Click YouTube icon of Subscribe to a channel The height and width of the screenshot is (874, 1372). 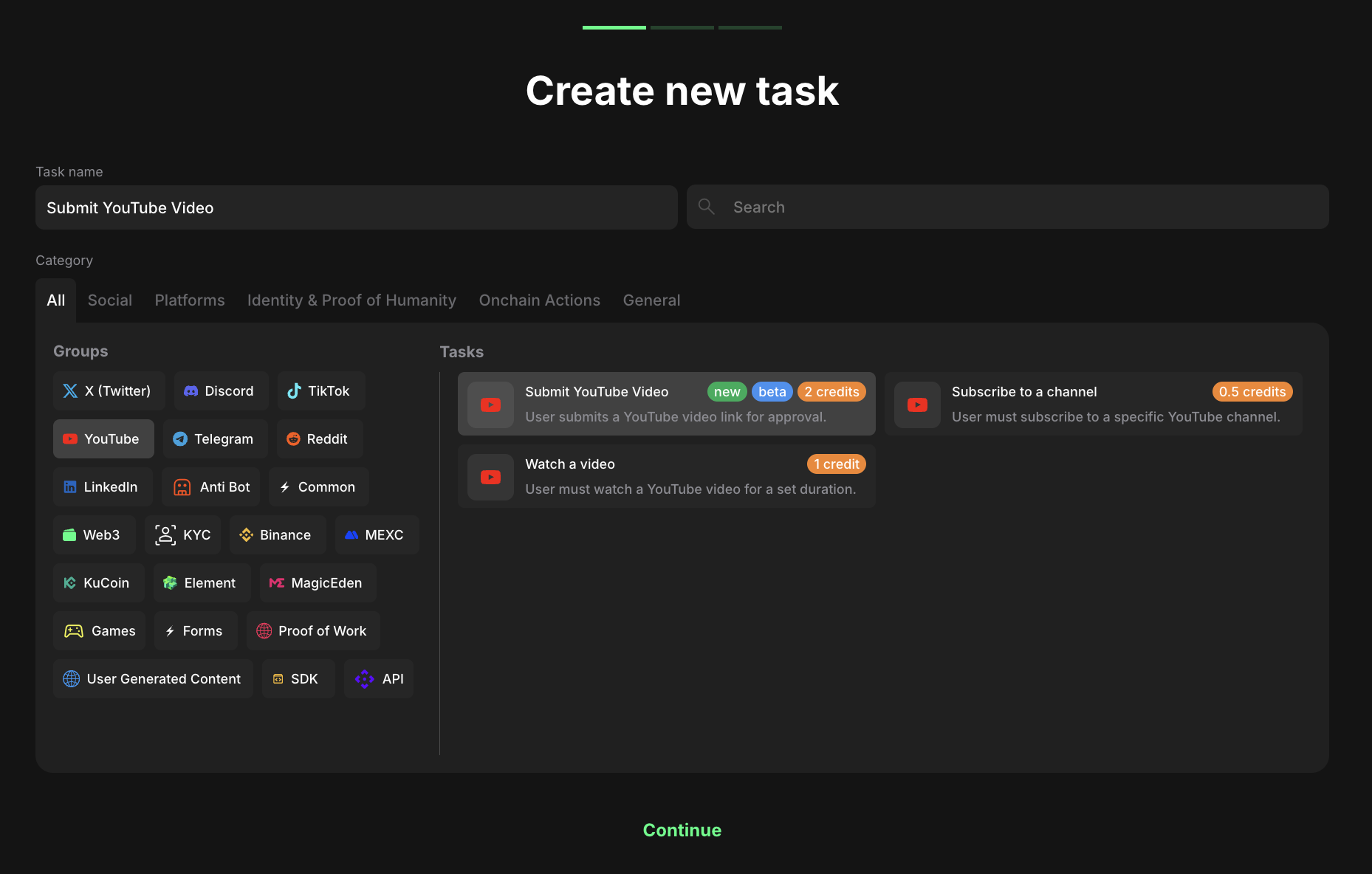point(917,405)
